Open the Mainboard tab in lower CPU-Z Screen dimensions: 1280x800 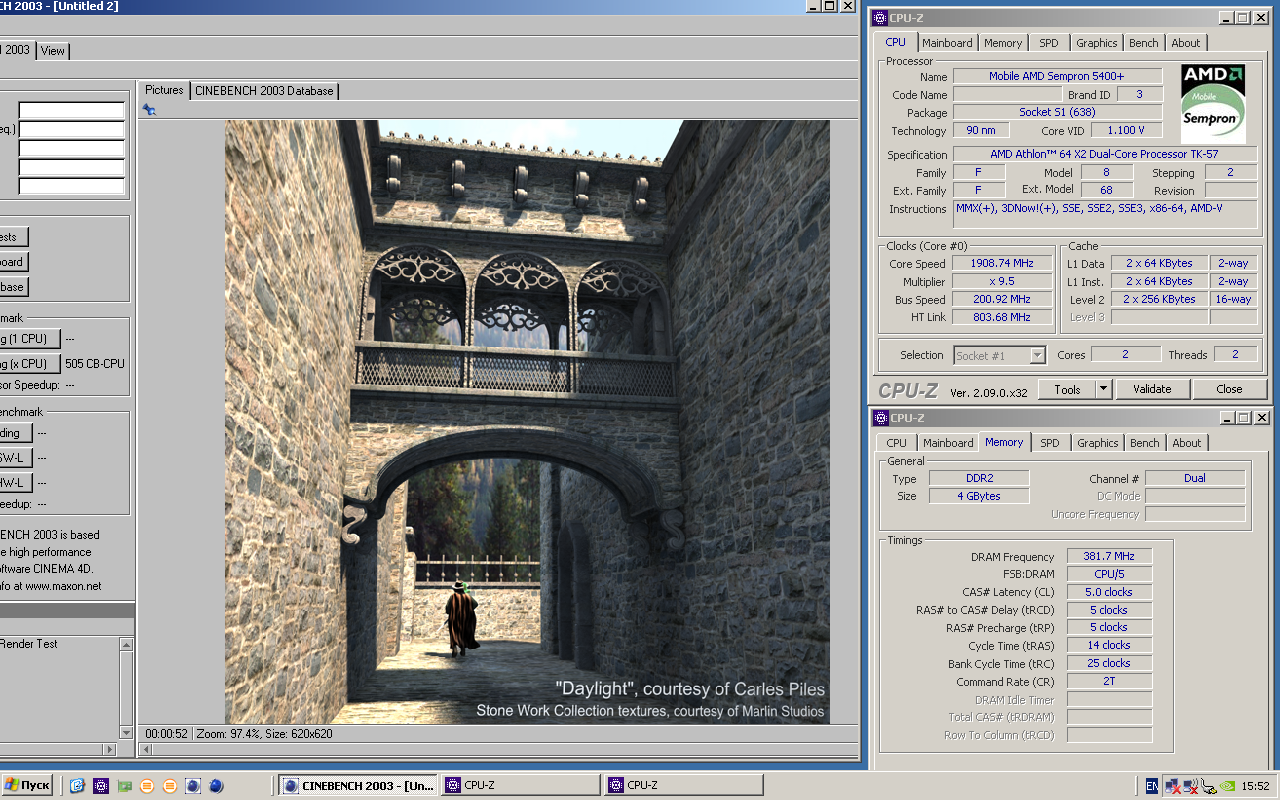click(x=948, y=443)
